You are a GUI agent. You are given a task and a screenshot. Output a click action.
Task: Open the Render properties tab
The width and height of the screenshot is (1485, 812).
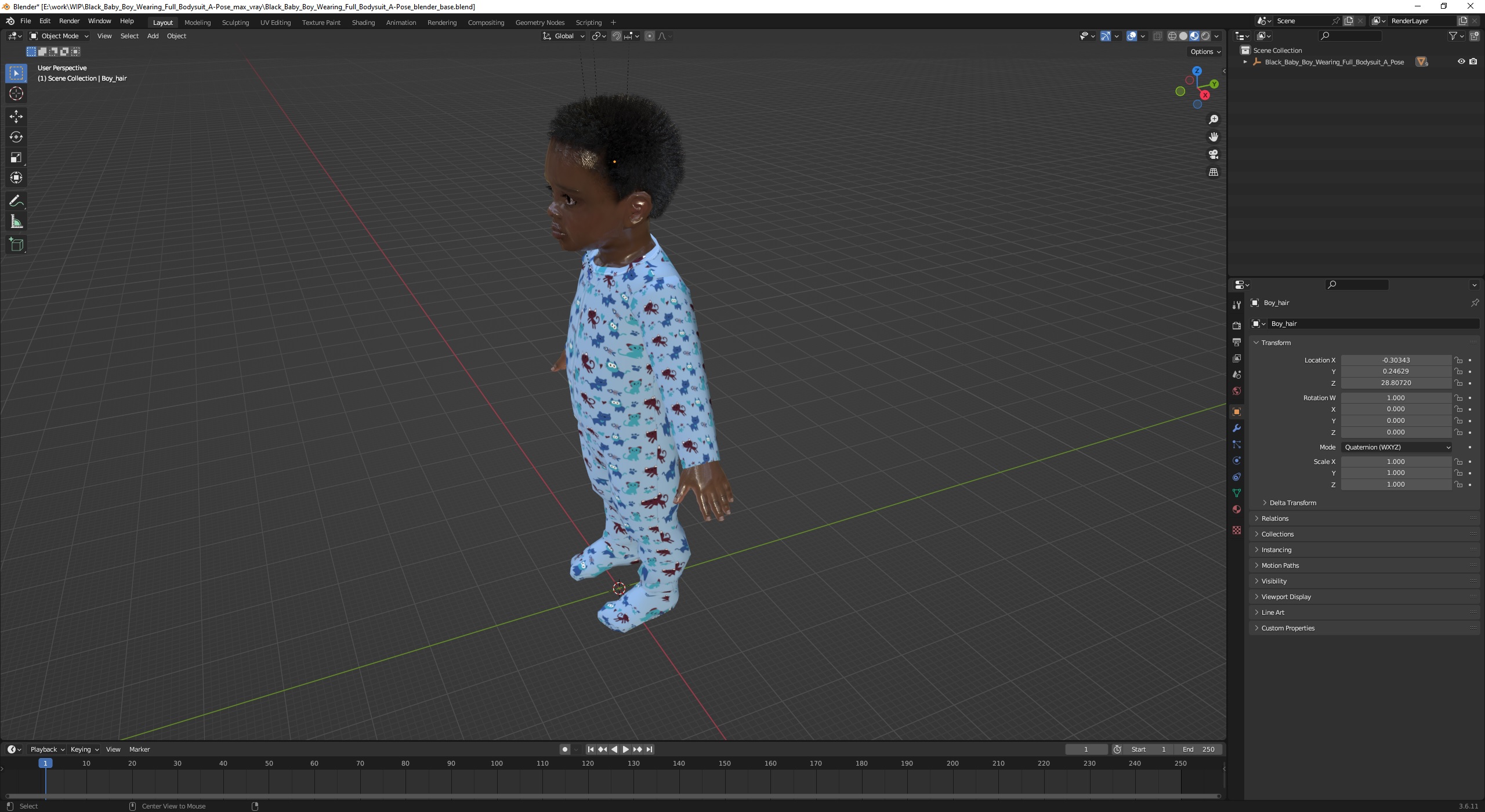point(1236,325)
